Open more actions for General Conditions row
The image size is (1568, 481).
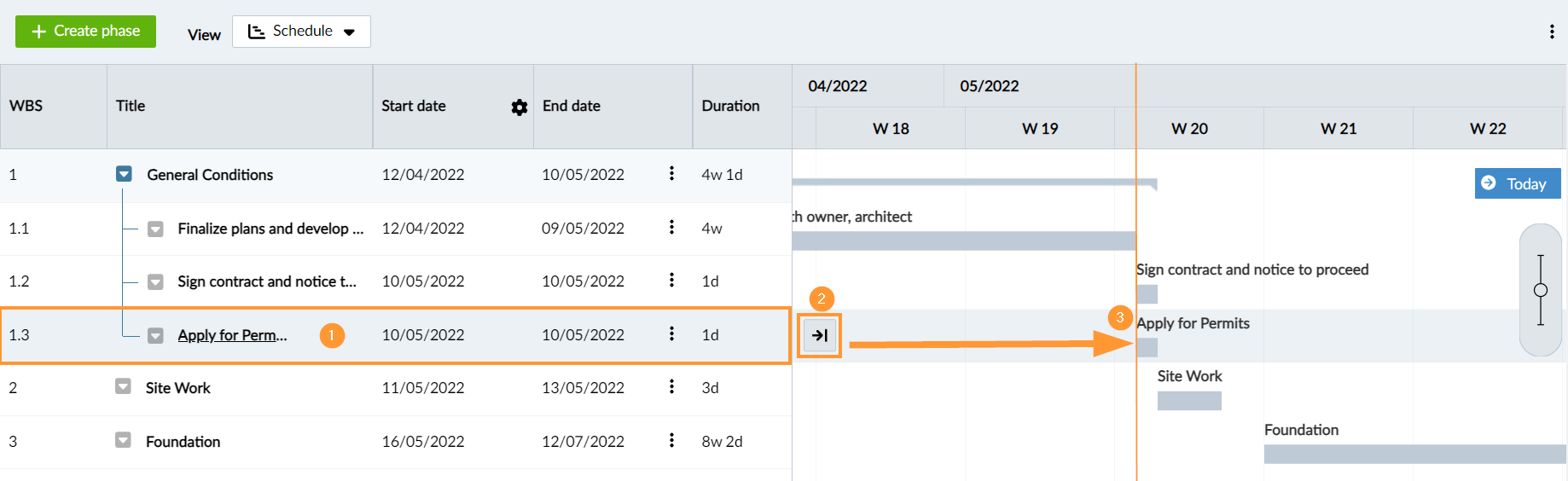tap(671, 174)
